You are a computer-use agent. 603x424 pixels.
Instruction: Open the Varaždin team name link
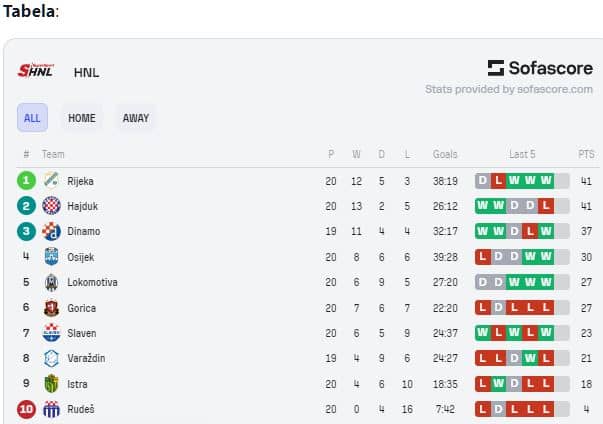point(86,358)
